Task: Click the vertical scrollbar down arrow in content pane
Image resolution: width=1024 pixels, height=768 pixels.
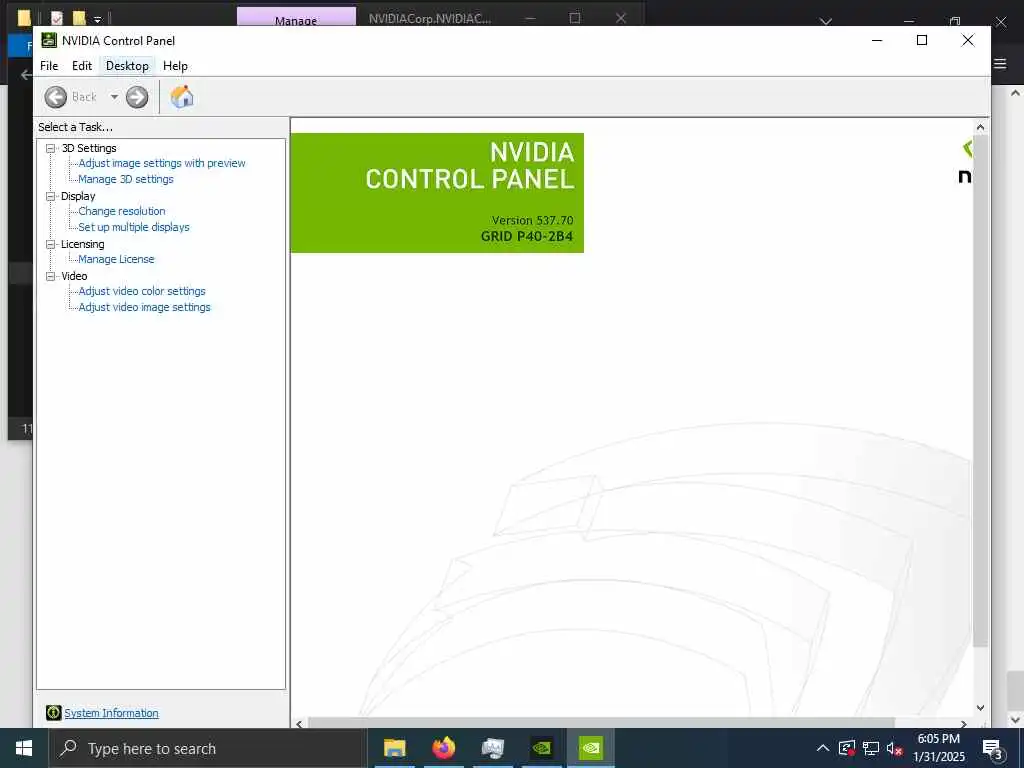Action: coord(980,708)
